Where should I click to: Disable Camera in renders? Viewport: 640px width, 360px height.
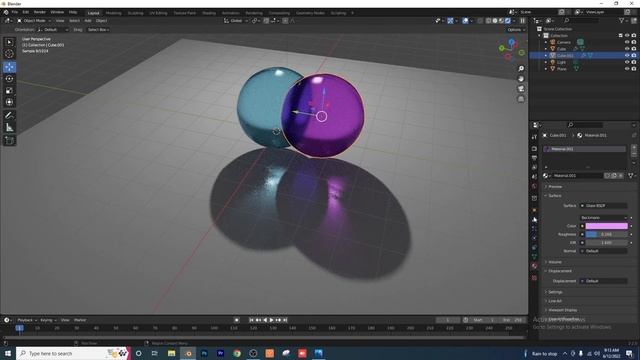click(634, 42)
